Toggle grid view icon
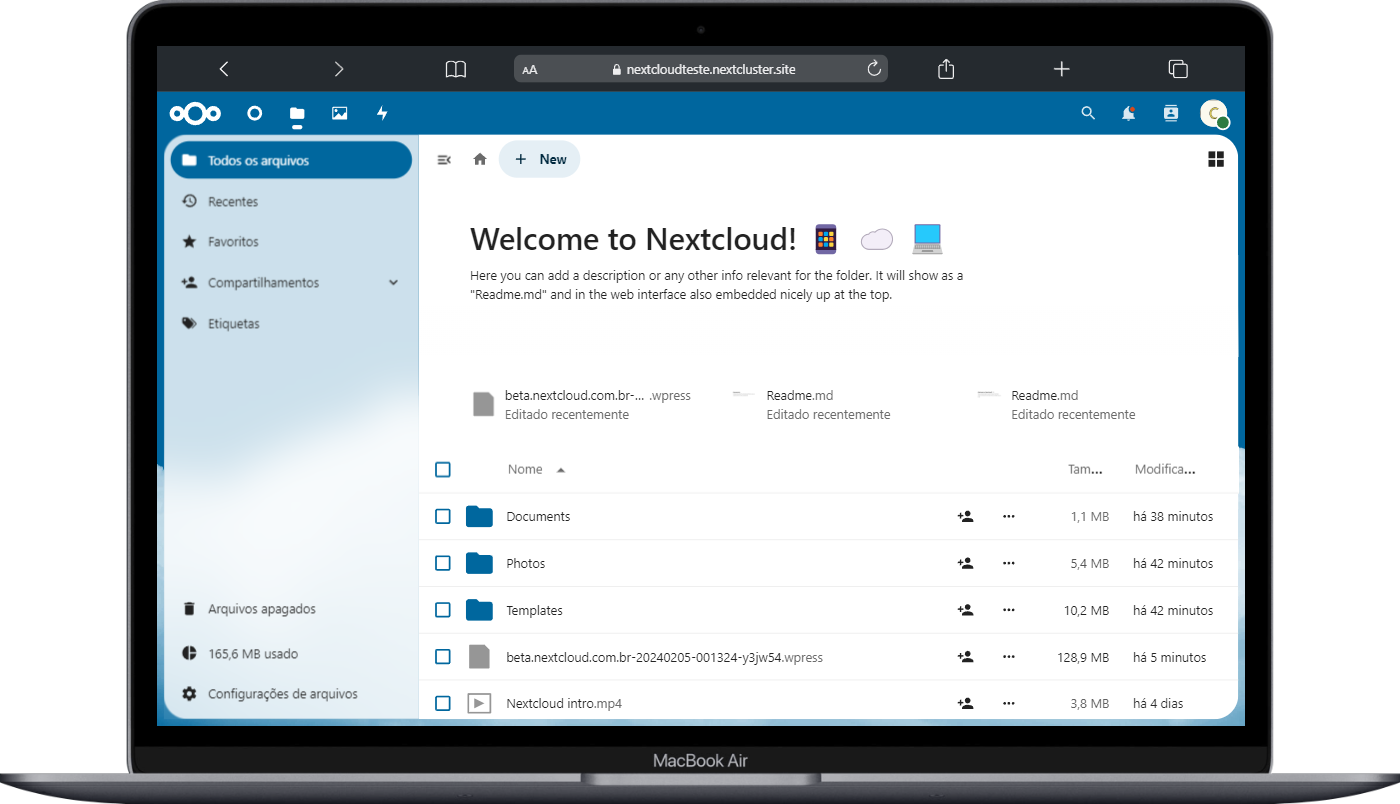Viewport: 1400px width, 804px height. [1216, 159]
